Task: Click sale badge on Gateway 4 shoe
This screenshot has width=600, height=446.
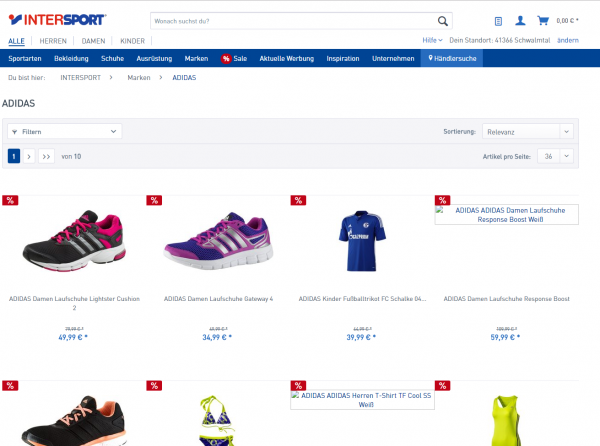Action: point(154,200)
